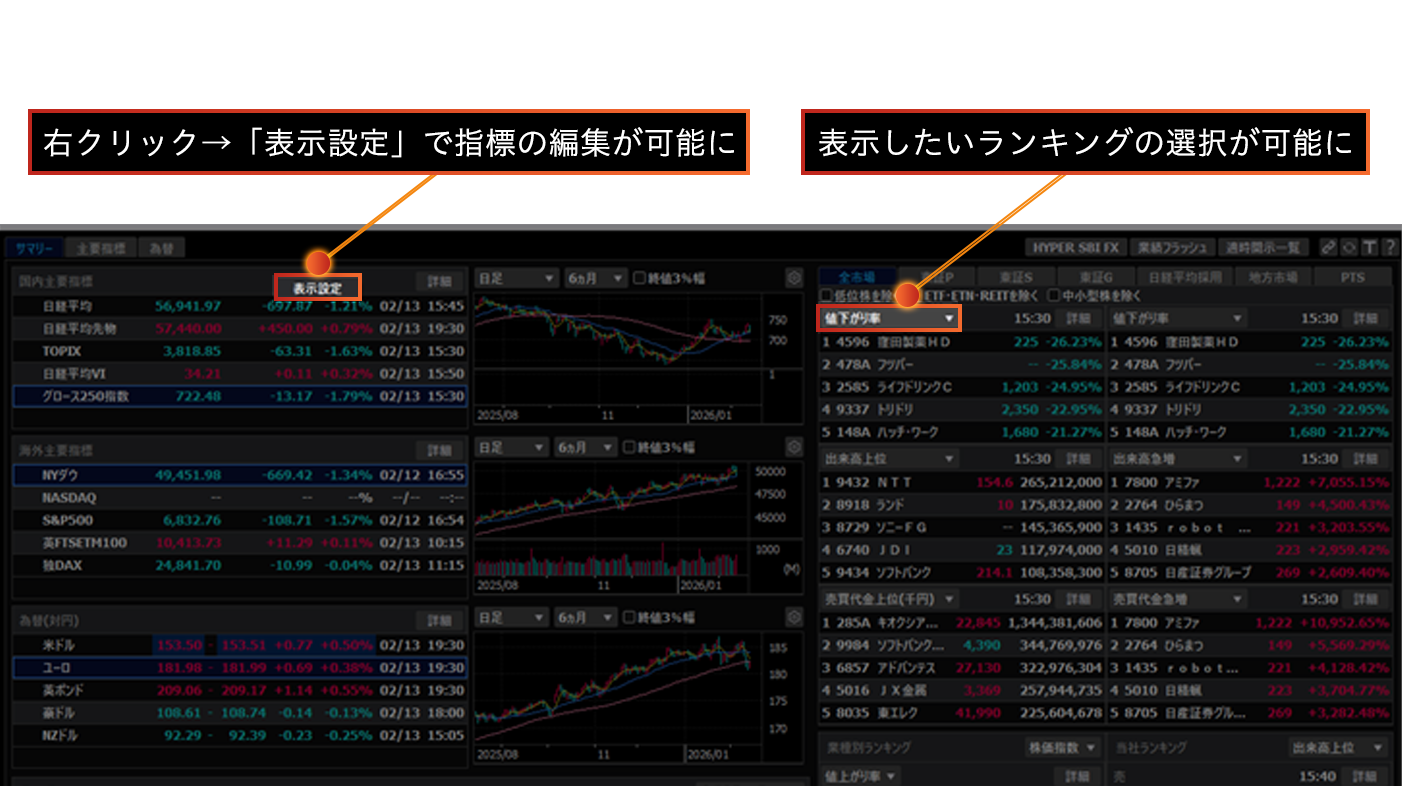The image size is (1402, 786).
Task: Select the NYダウ row in overseas indices
Action: tap(240, 475)
